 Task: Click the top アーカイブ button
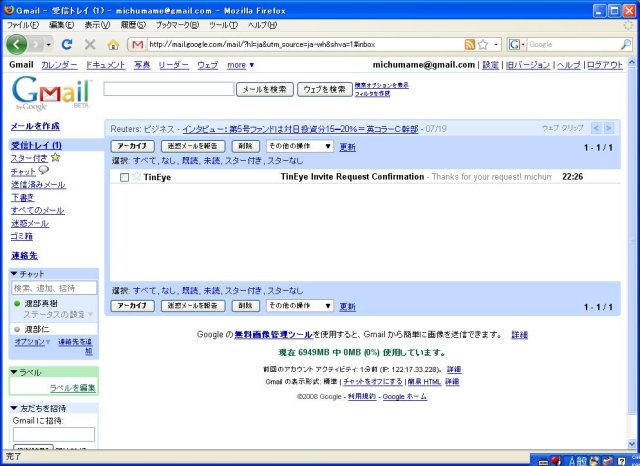click(x=133, y=146)
